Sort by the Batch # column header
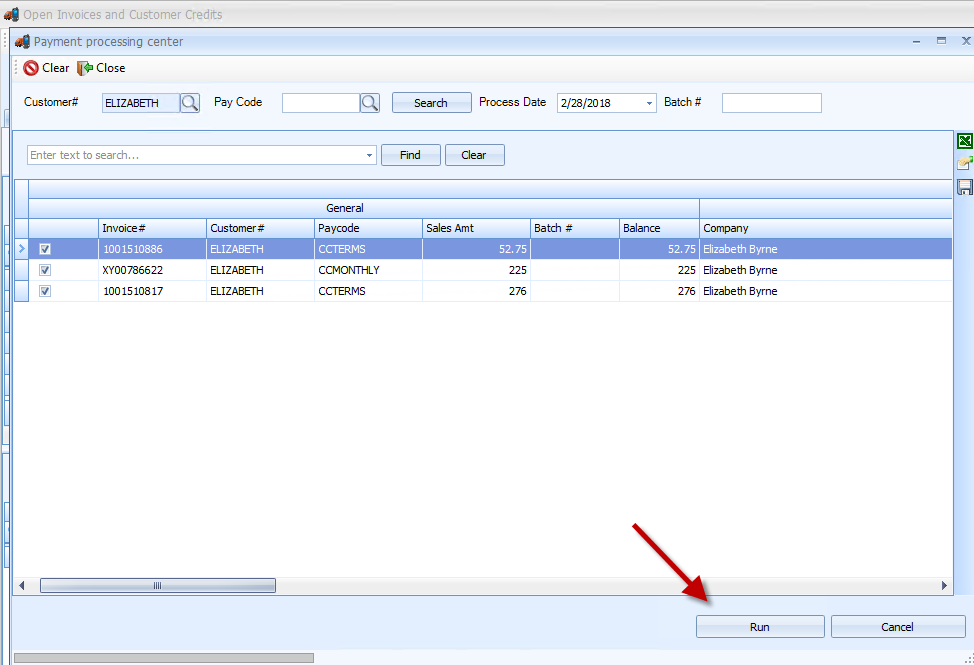Screen dimensions: 974x665 (575, 228)
